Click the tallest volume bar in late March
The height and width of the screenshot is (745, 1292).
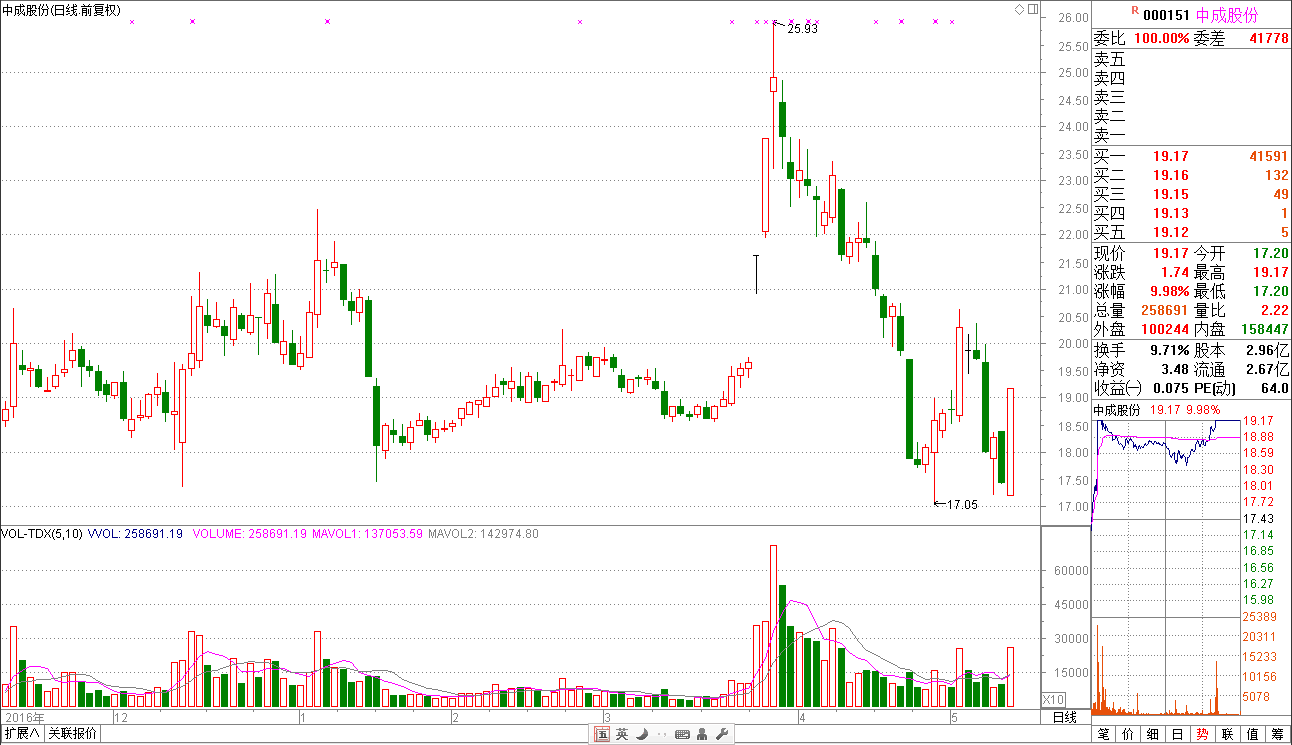pyautogui.click(x=773, y=626)
